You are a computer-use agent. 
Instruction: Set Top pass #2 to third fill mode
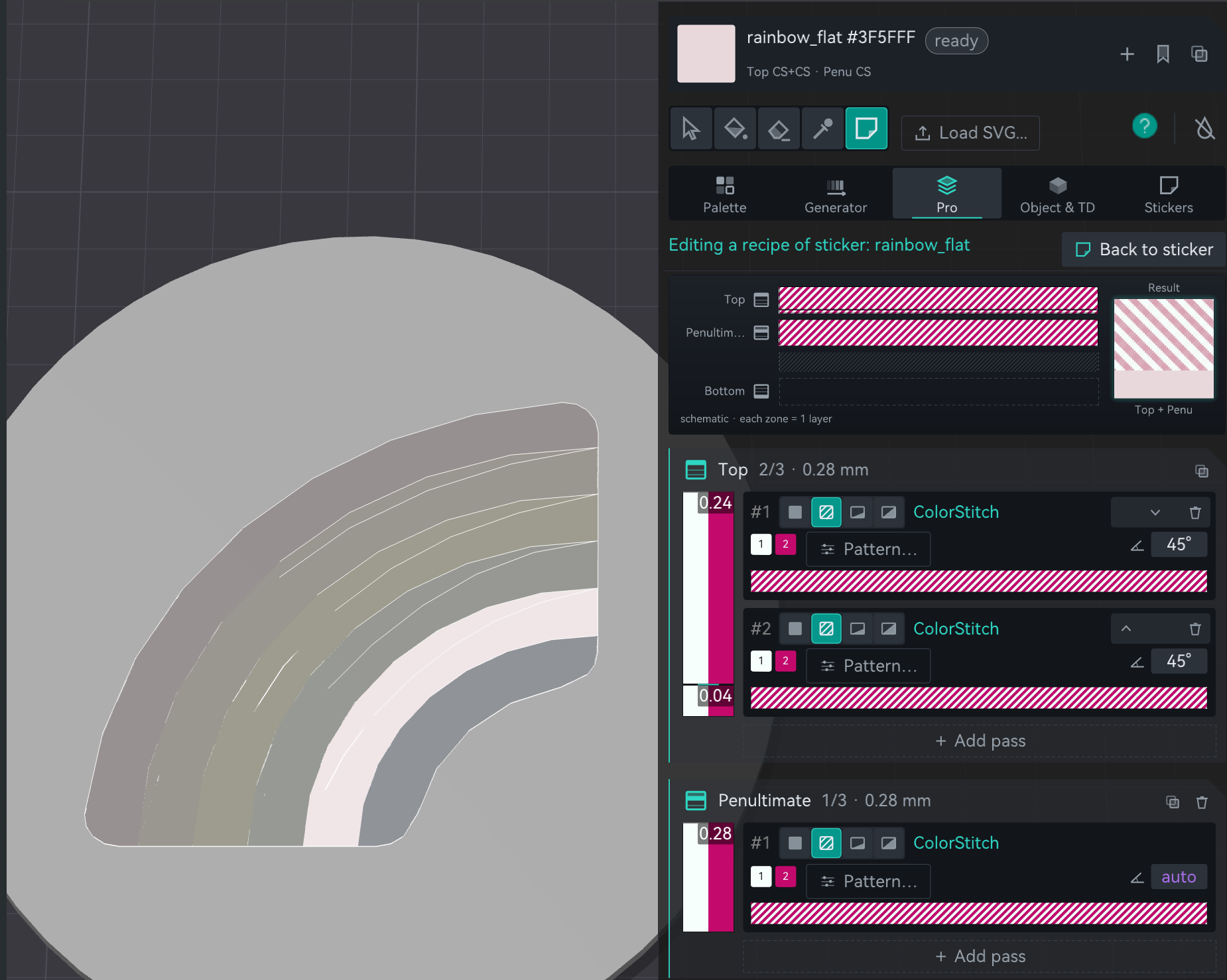point(858,629)
